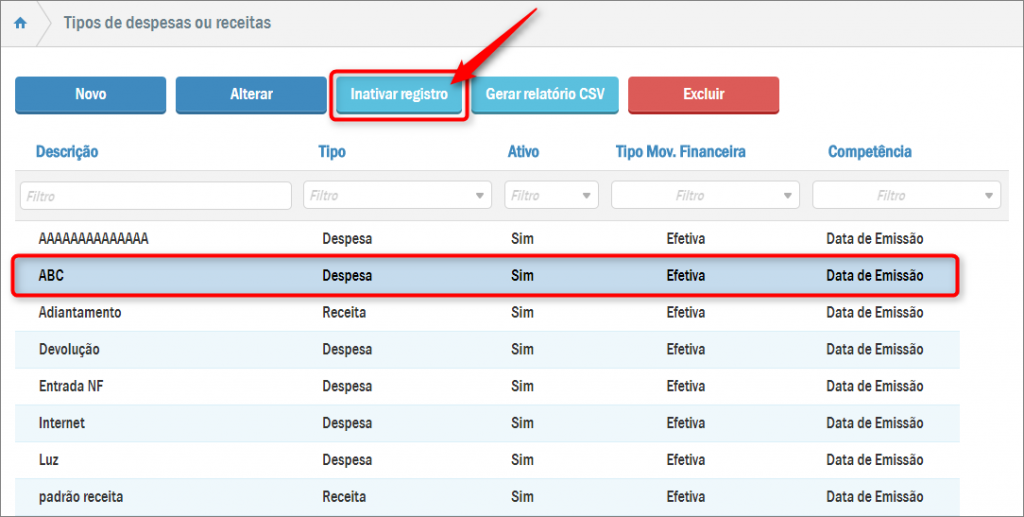Focus the Descrição filter text field

pyautogui.click(x=155, y=196)
